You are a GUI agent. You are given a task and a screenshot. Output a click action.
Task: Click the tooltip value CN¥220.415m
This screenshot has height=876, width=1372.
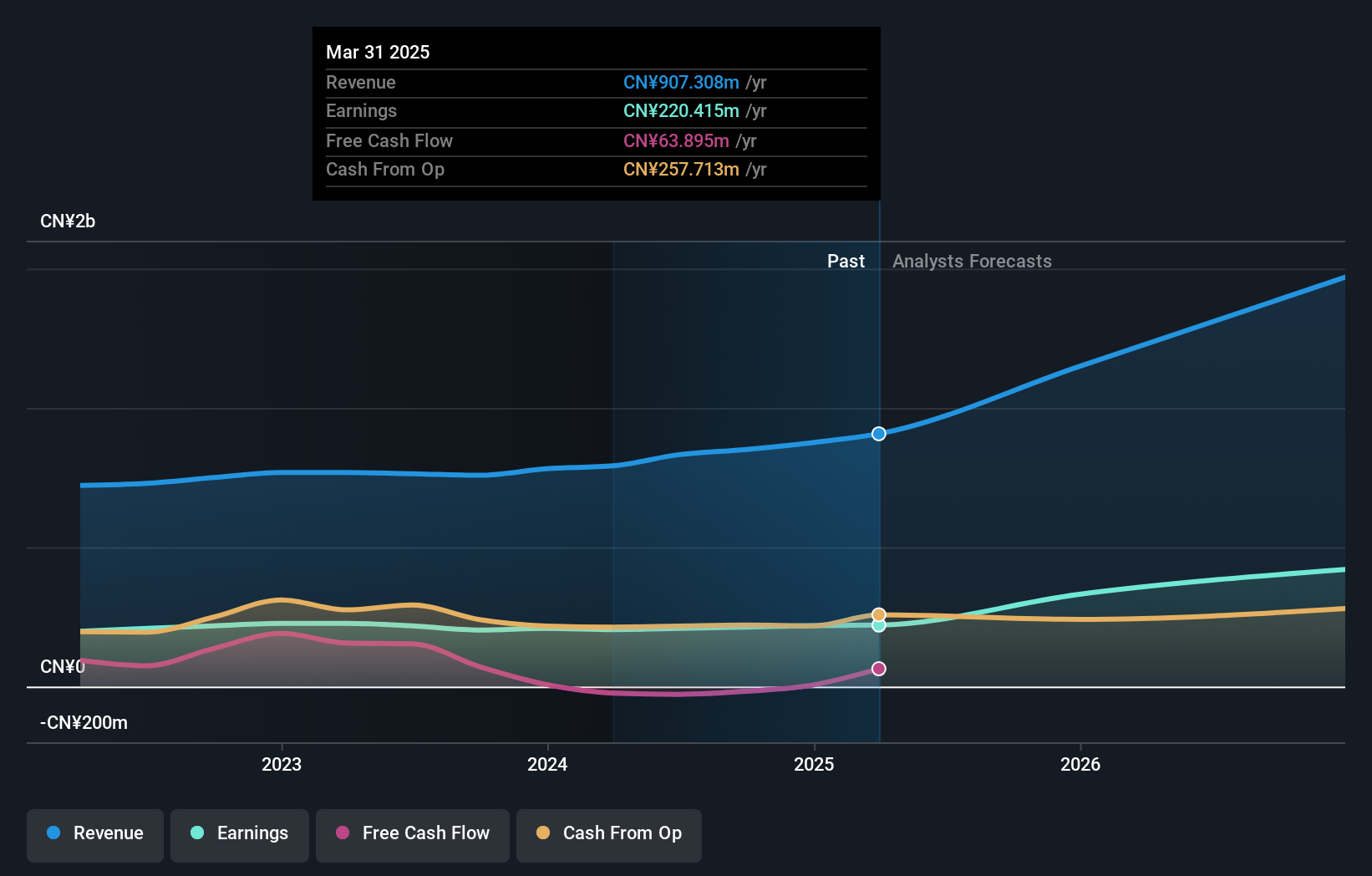click(681, 111)
